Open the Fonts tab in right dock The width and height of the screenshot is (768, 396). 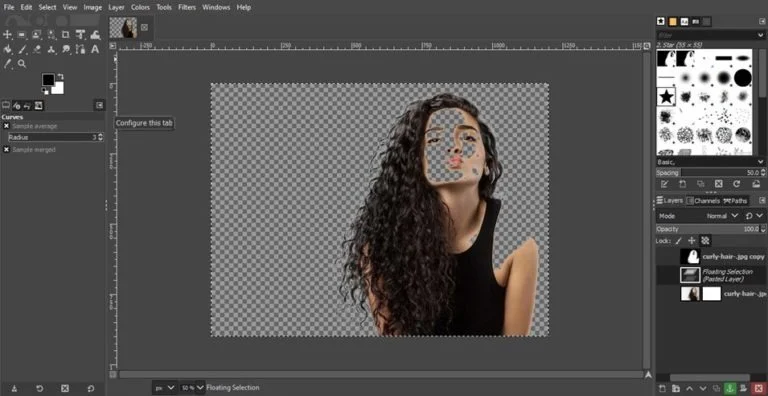[684, 21]
